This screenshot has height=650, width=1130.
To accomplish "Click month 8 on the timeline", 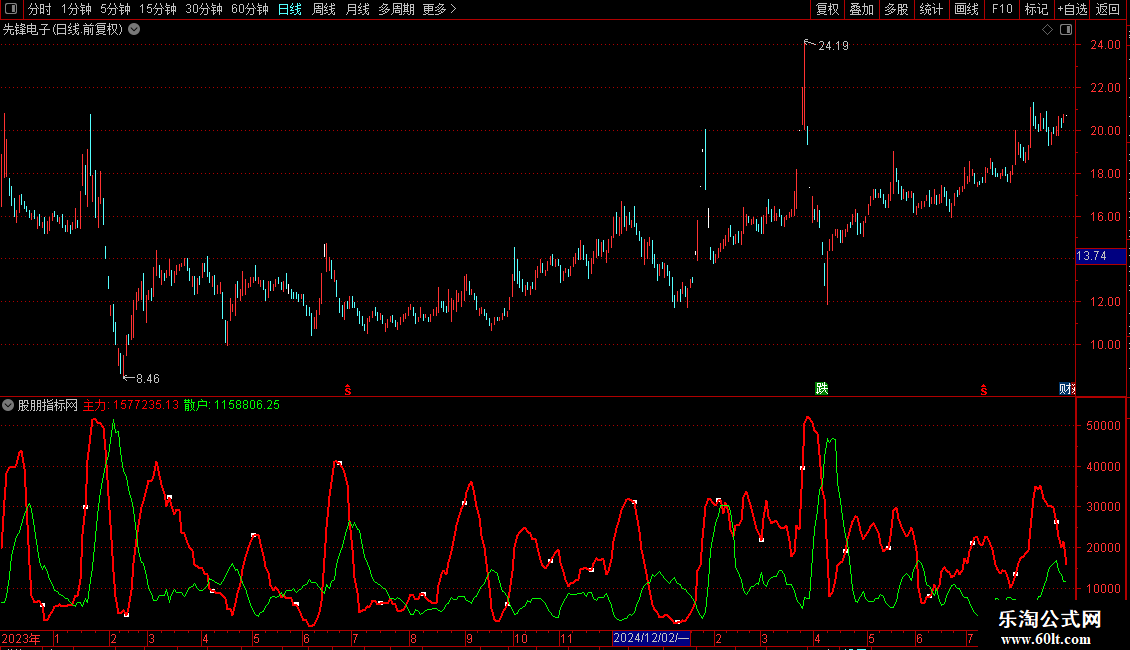I will tap(413, 638).
